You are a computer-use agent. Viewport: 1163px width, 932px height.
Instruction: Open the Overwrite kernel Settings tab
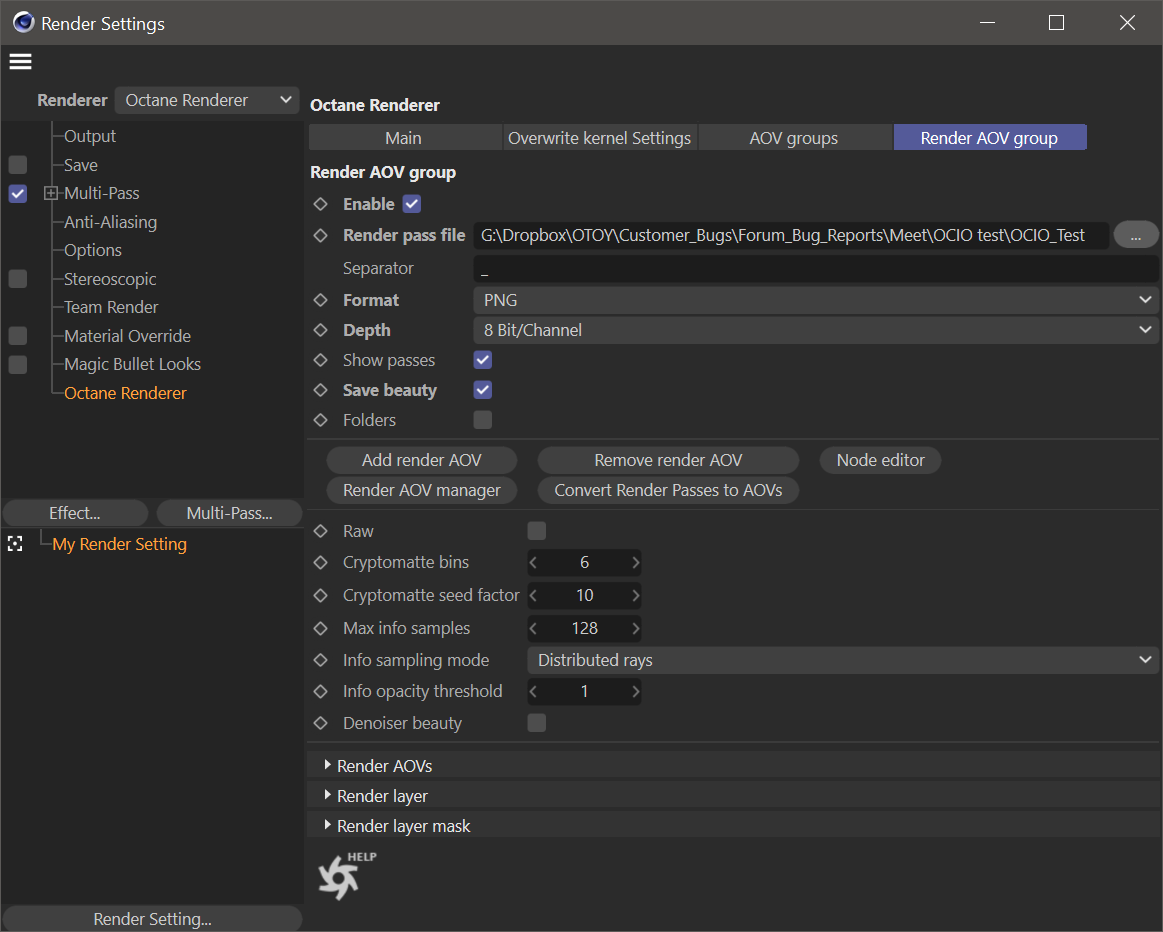coord(599,138)
